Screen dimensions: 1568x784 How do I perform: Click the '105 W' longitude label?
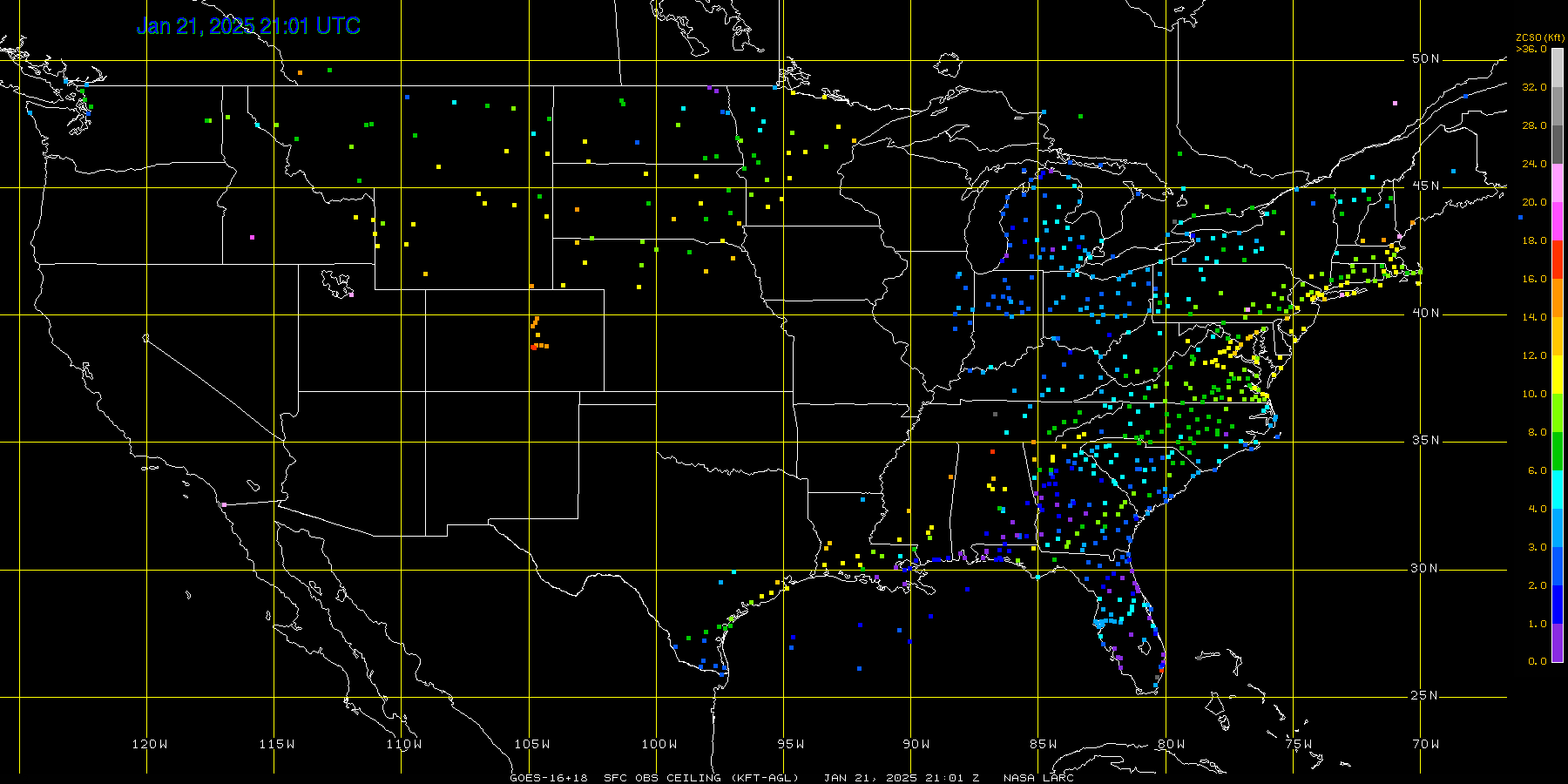coord(531,744)
